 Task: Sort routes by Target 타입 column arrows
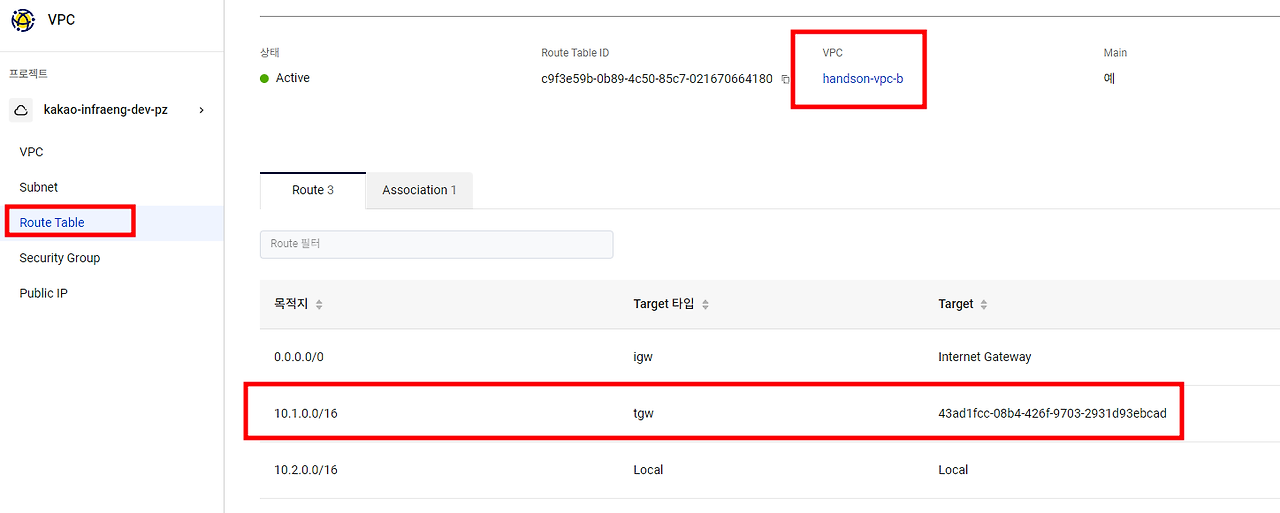pos(705,305)
